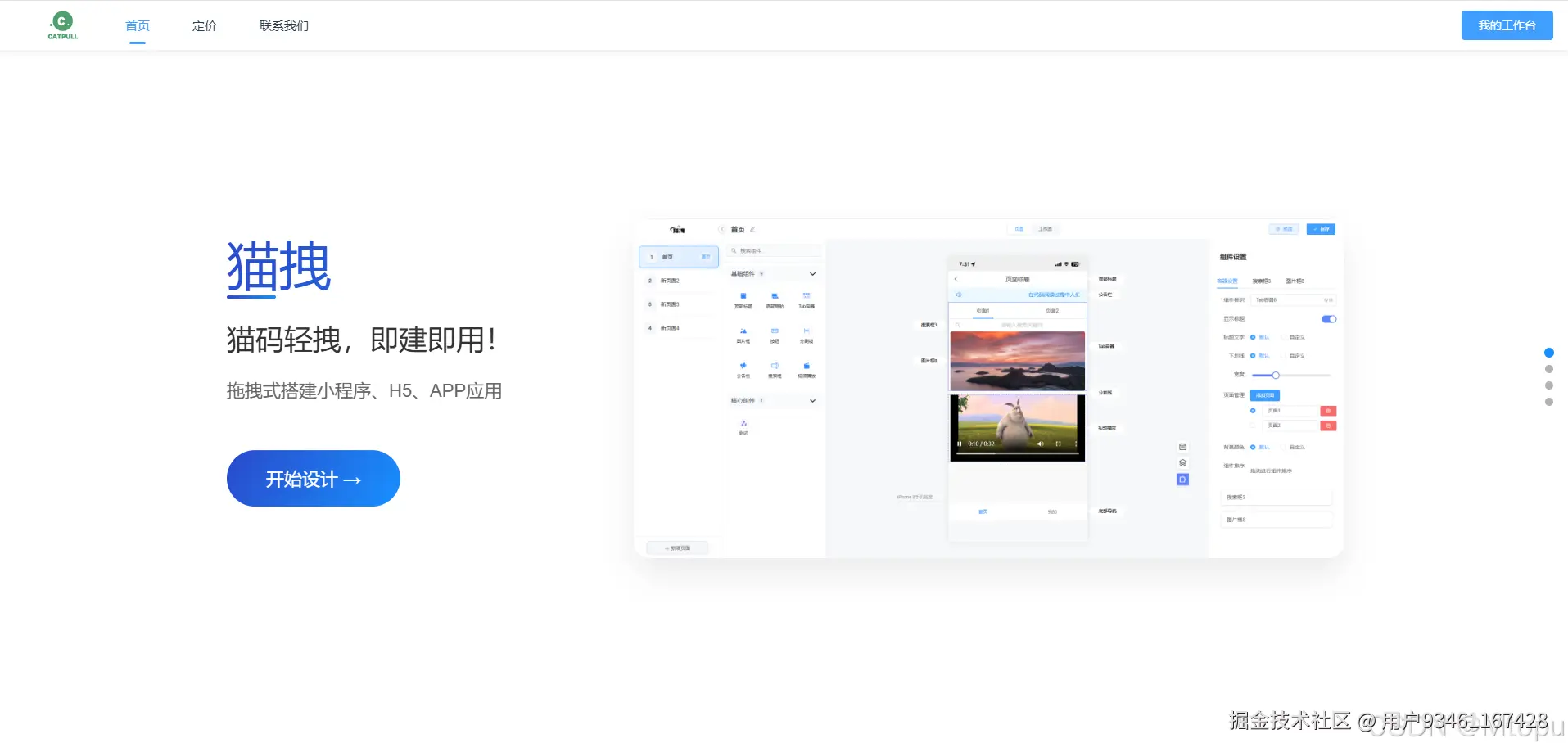The height and width of the screenshot is (752, 1568).
Task: Open the 首页 navigation tab
Action: (138, 26)
